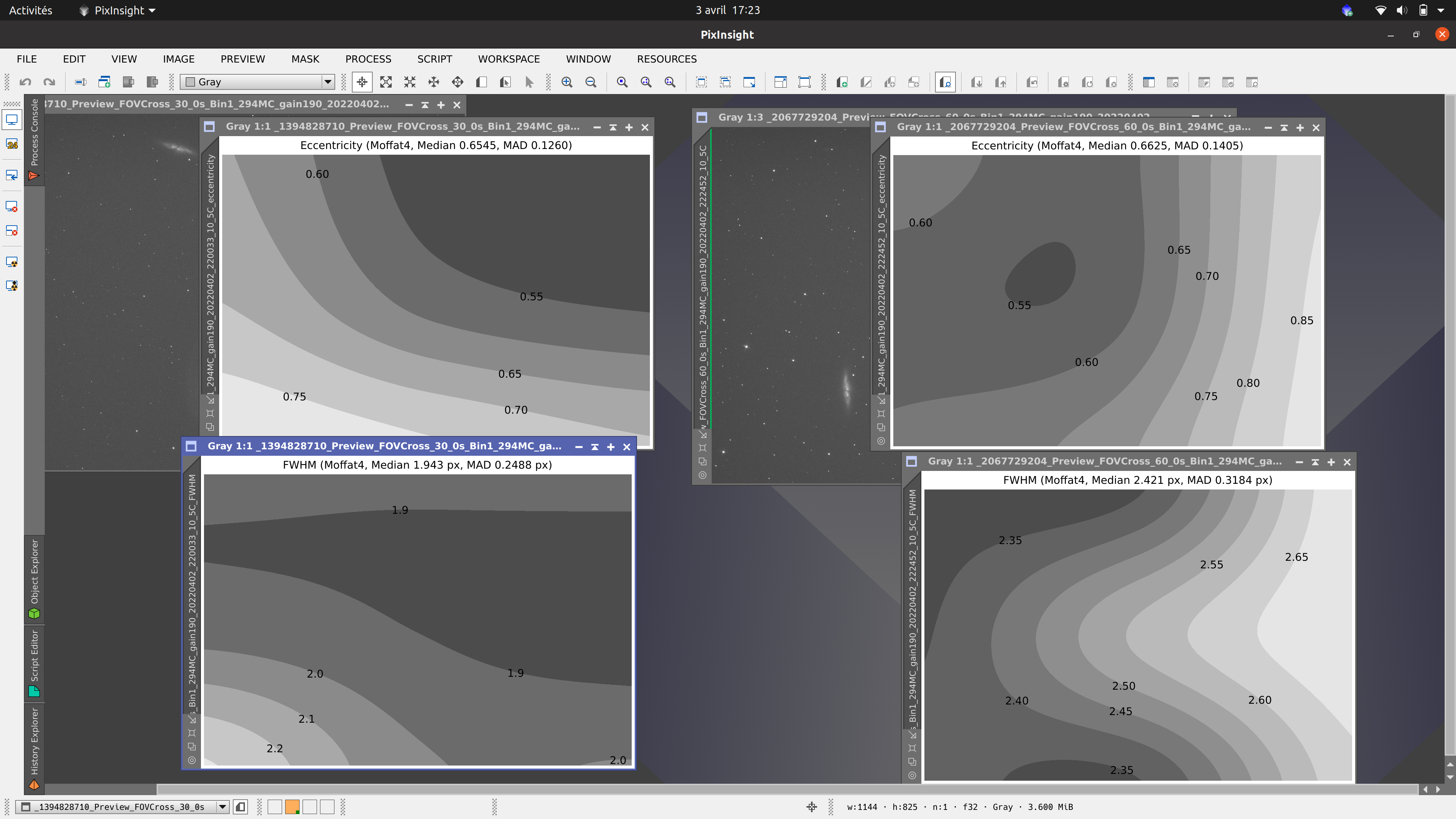The height and width of the screenshot is (819, 1456).
Task: Expand the view selector dropdown at the bottom
Action: point(223,806)
